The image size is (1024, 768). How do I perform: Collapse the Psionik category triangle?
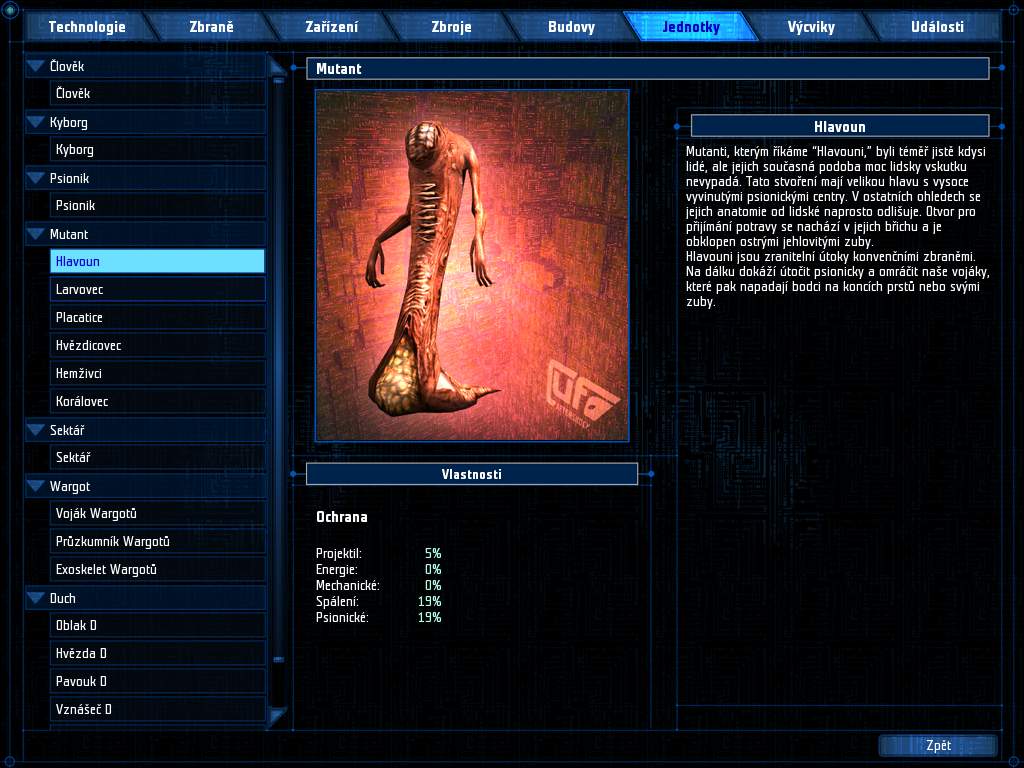tap(35, 178)
